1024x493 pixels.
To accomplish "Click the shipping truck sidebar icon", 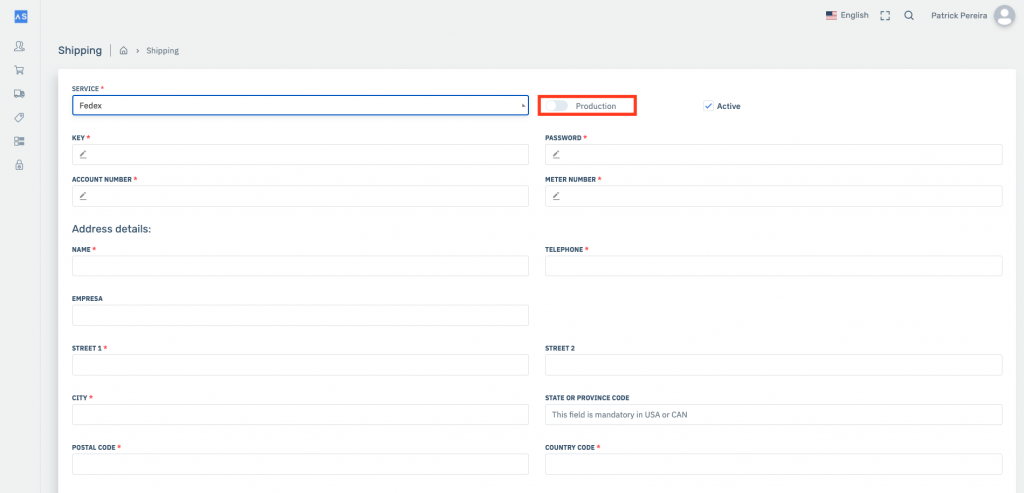I will tap(19, 93).
